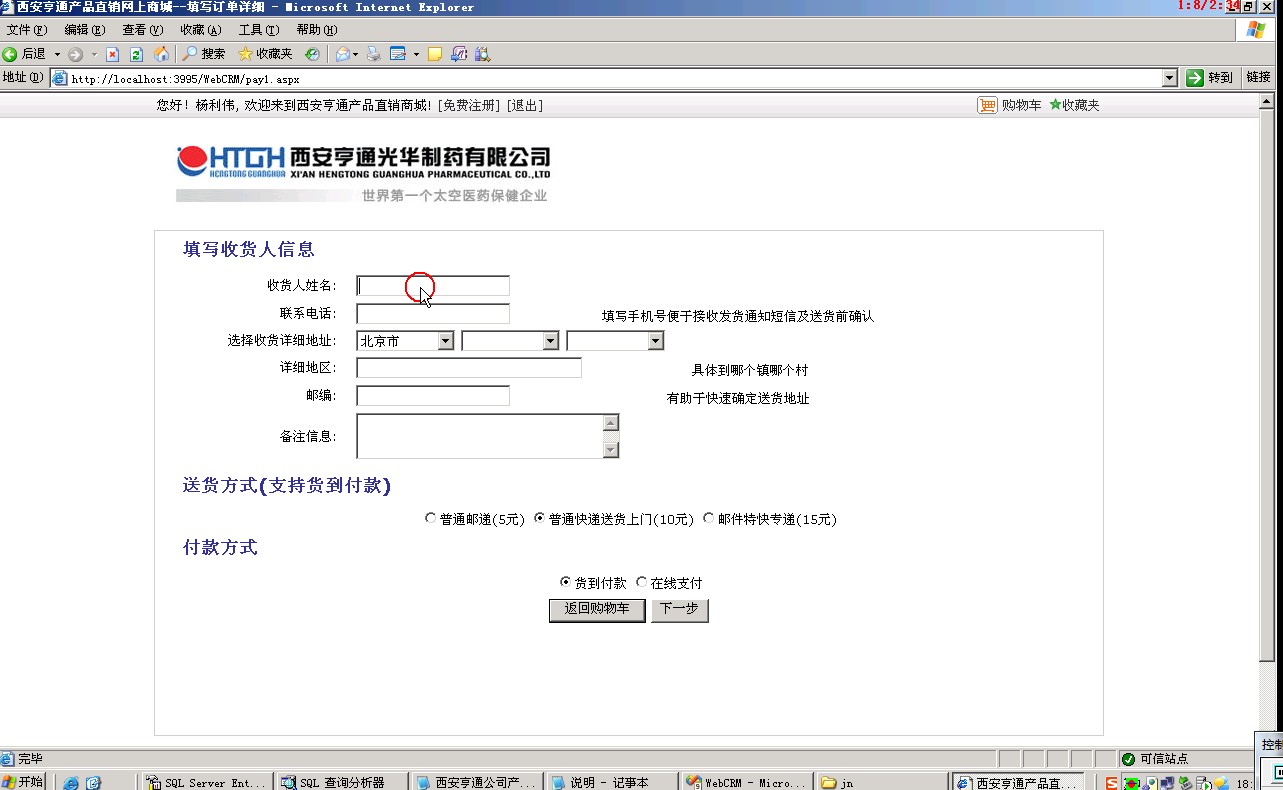
Task: Open the third district dropdown
Action: coord(615,341)
